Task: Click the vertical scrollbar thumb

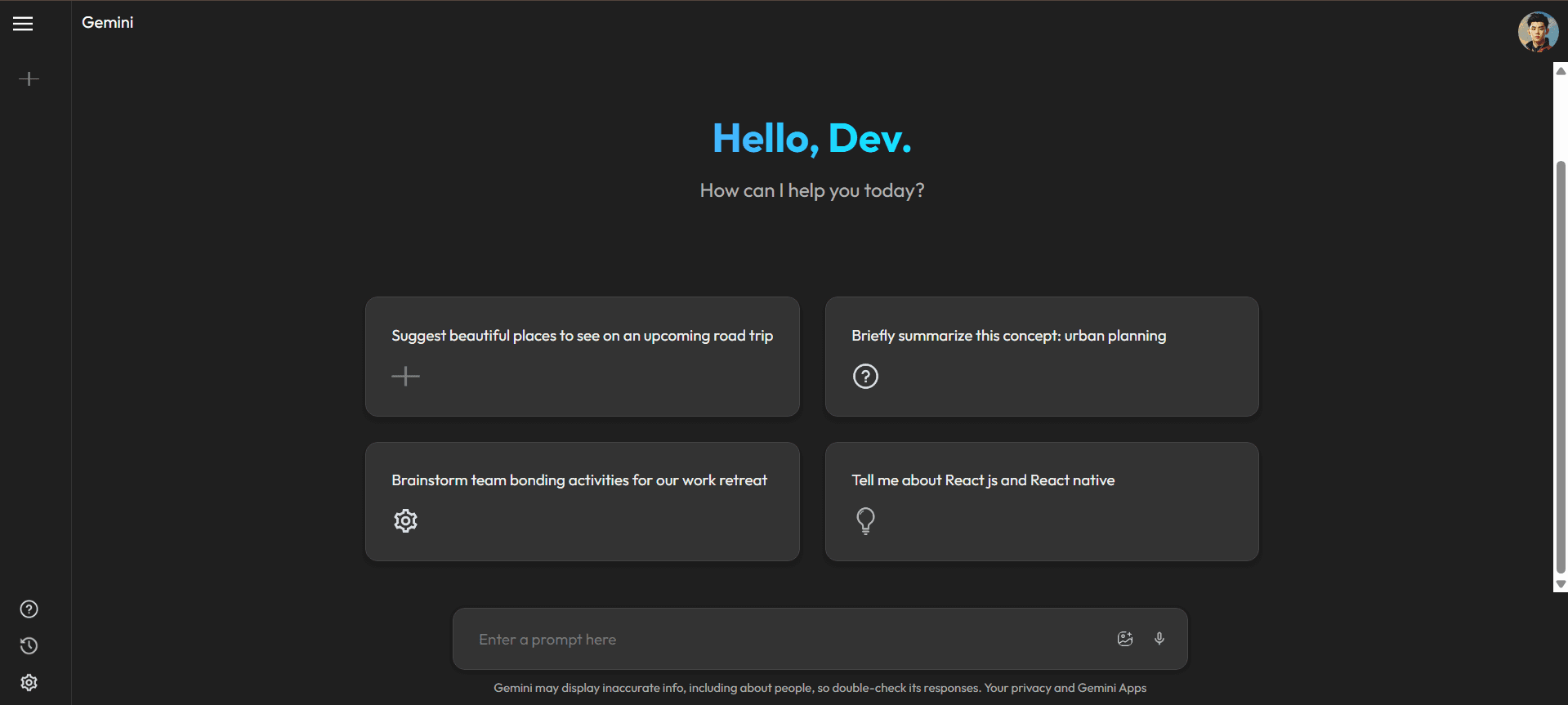Action: point(1561,368)
